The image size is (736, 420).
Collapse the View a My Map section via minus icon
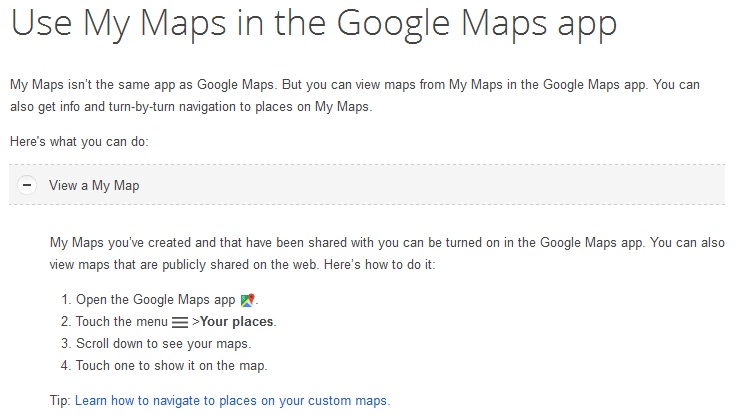click(x=27, y=185)
